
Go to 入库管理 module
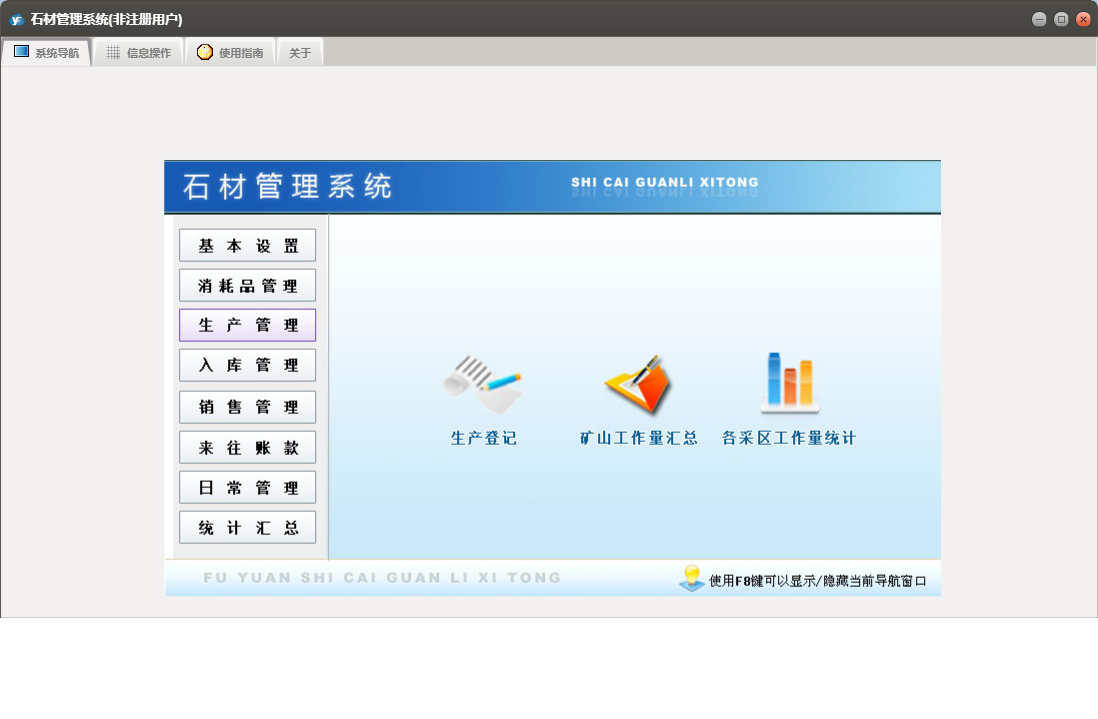pyautogui.click(x=247, y=366)
